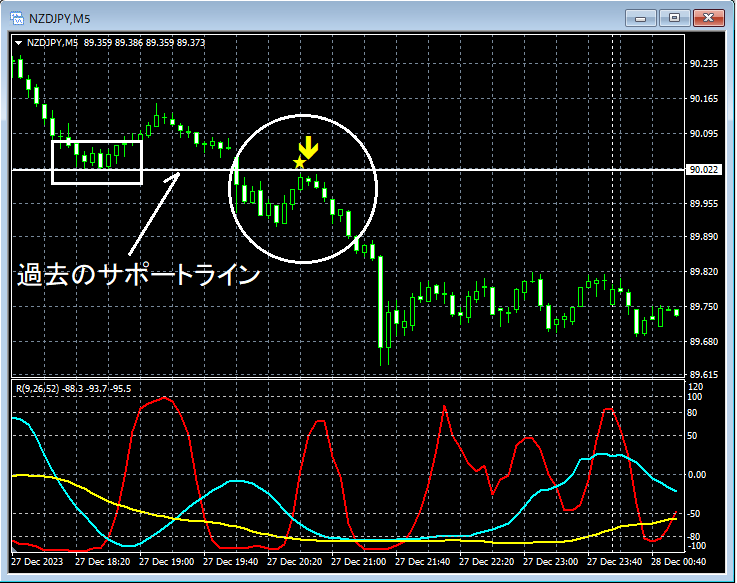Click the NZDJPY,M5 title bar text
This screenshot has height=583, width=737.
click(x=59, y=19)
